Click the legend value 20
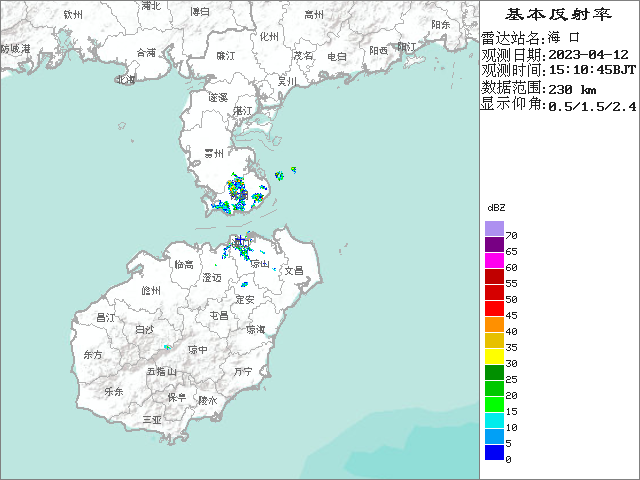 tap(511, 396)
